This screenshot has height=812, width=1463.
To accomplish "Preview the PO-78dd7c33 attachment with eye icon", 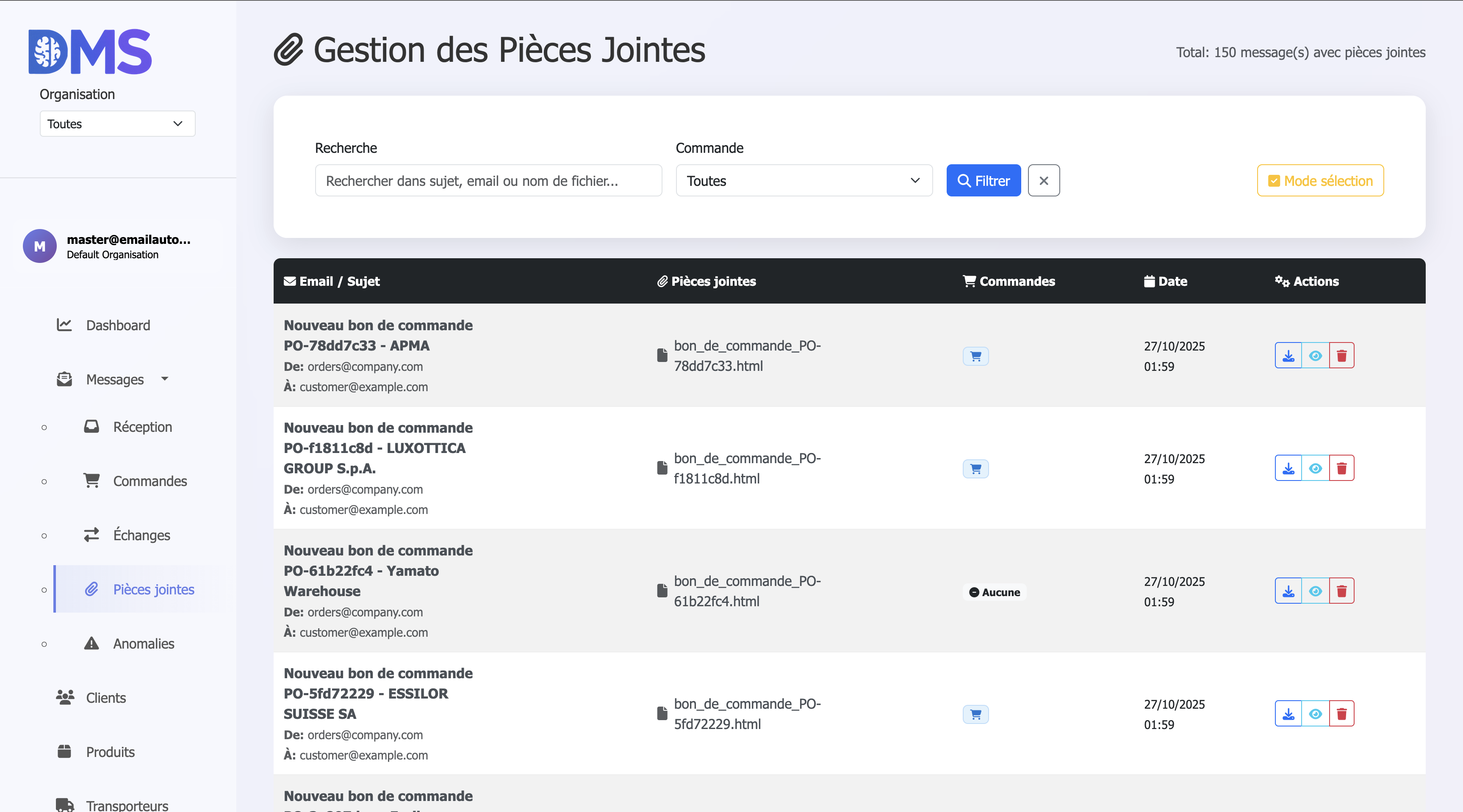I will [x=1315, y=356].
